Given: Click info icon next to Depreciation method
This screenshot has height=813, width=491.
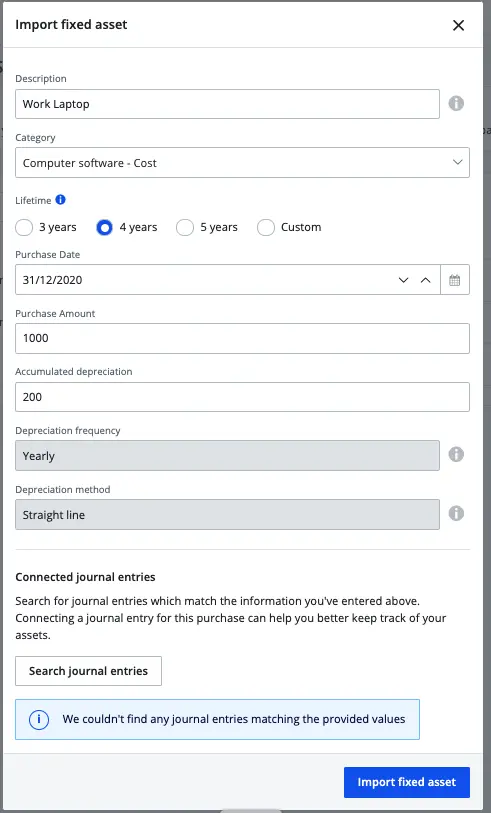Looking at the screenshot, I should (456, 513).
